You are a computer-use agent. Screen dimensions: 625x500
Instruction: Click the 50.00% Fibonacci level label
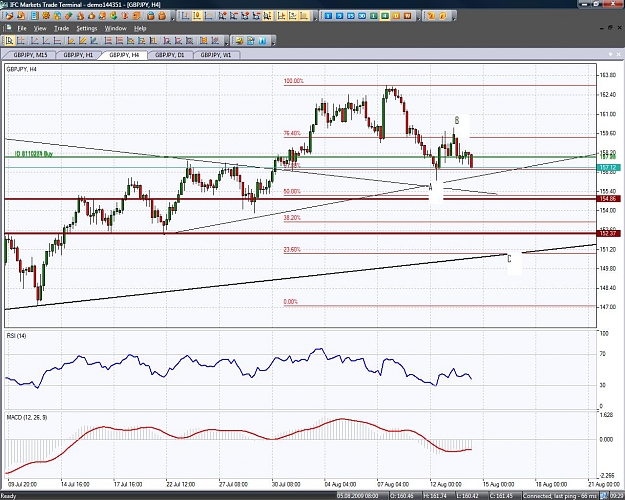[x=292, y=191]
